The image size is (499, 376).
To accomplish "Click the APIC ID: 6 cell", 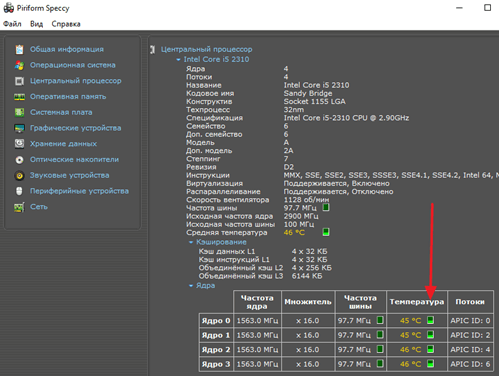I will [470, 364].
